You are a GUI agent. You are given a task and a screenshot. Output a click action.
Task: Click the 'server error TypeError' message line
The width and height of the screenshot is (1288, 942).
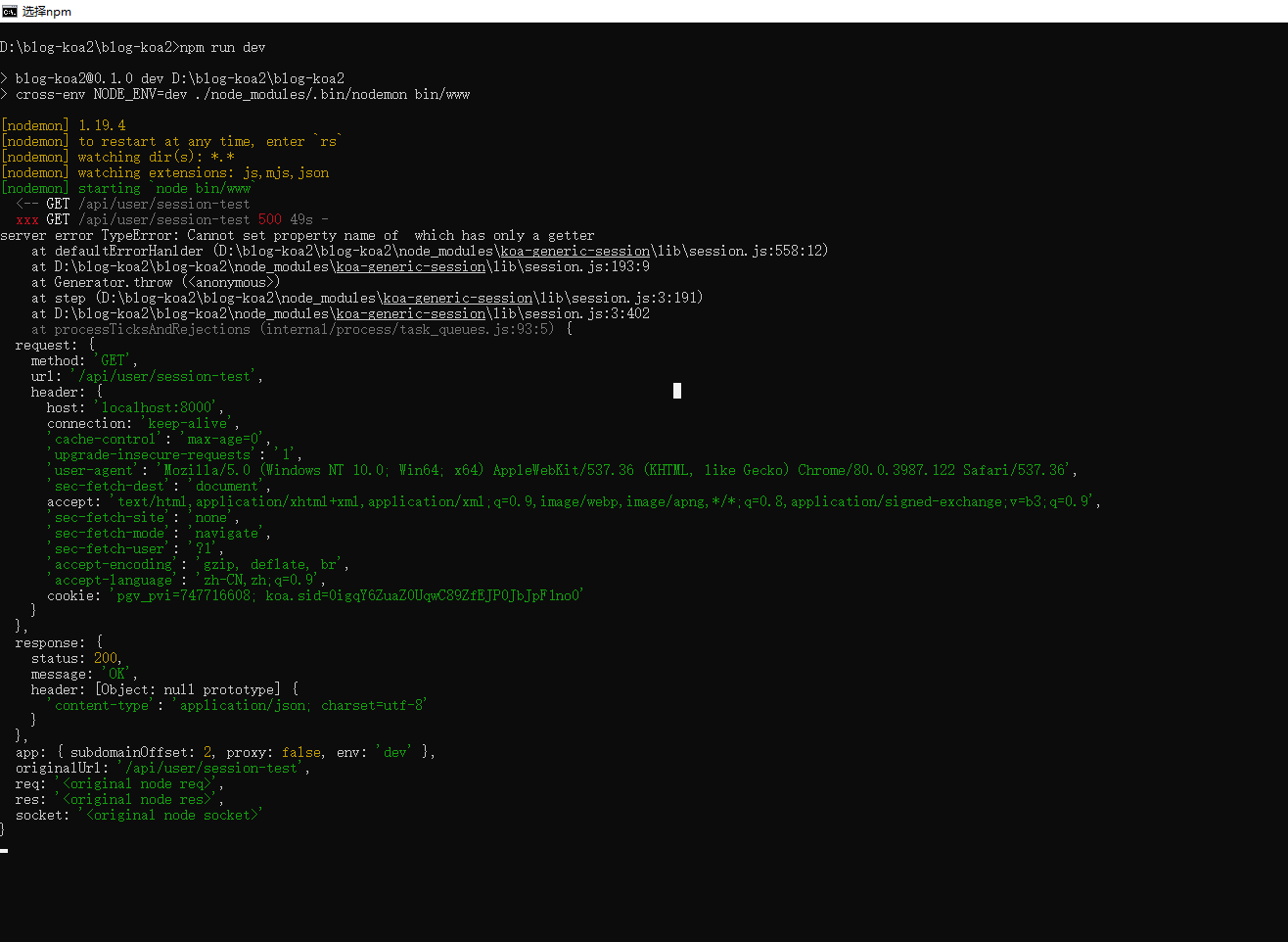[x=298, y=235]
